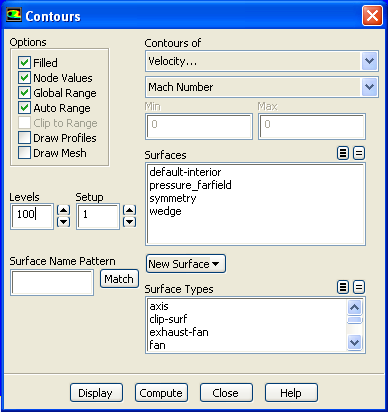
Task: Open the Velocity... category dropdown
Action: 369,61
